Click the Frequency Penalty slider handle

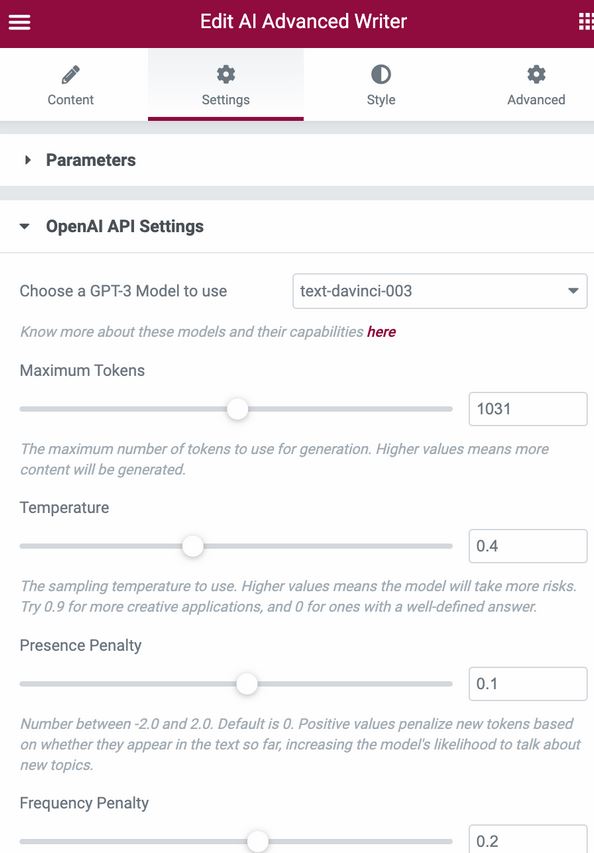pos(258,842)
